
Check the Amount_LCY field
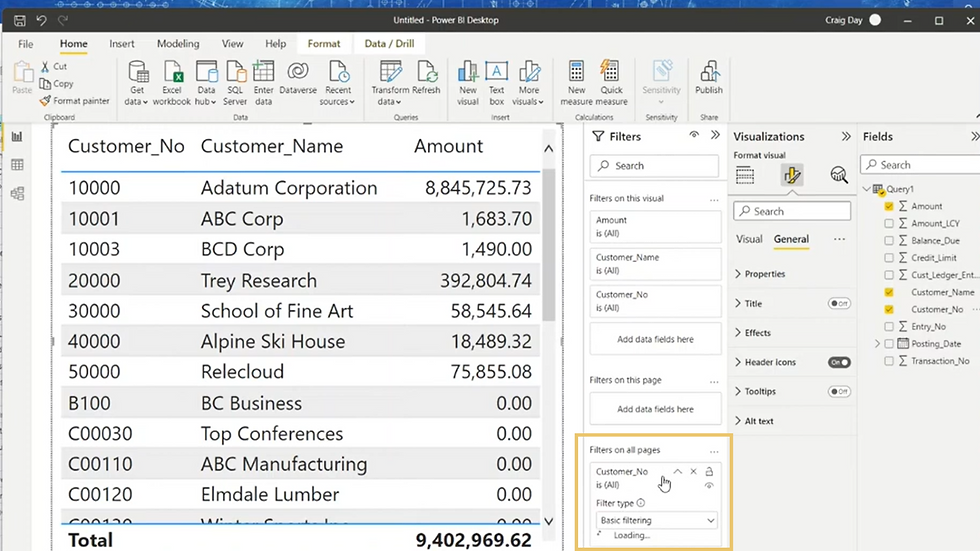(889, 223)
